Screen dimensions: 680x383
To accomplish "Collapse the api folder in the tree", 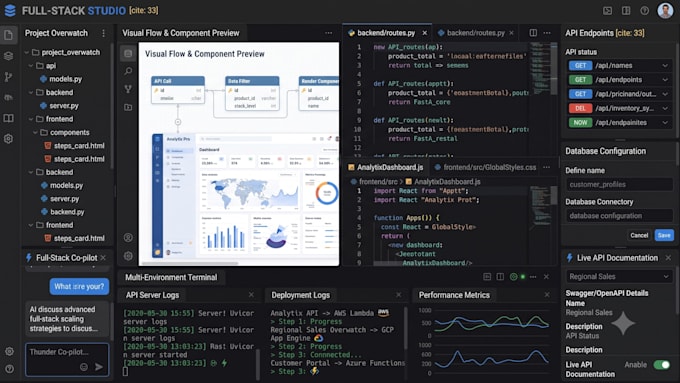I will 31,66.
